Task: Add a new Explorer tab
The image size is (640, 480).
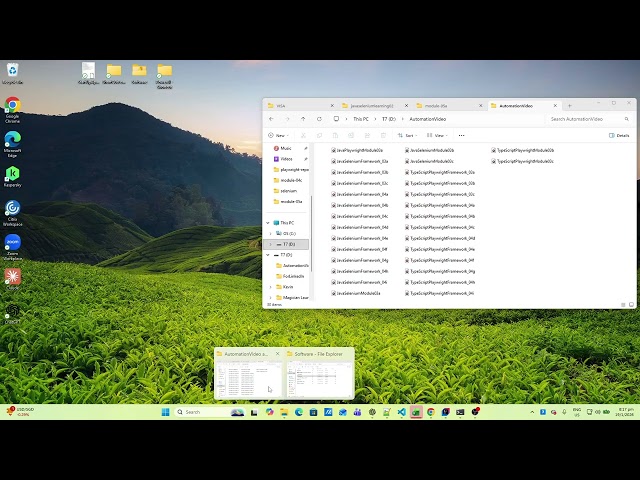Action: tap(570, 106)
